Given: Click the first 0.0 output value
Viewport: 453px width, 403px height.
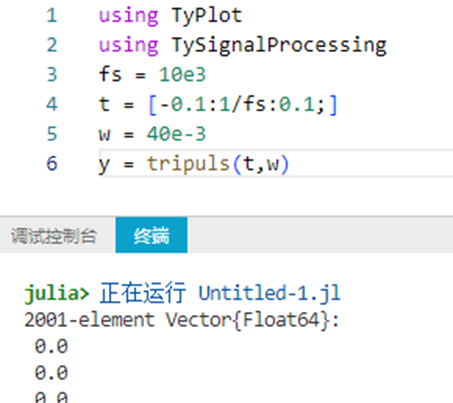Looking at the screenshot, I should pos(51,346).
